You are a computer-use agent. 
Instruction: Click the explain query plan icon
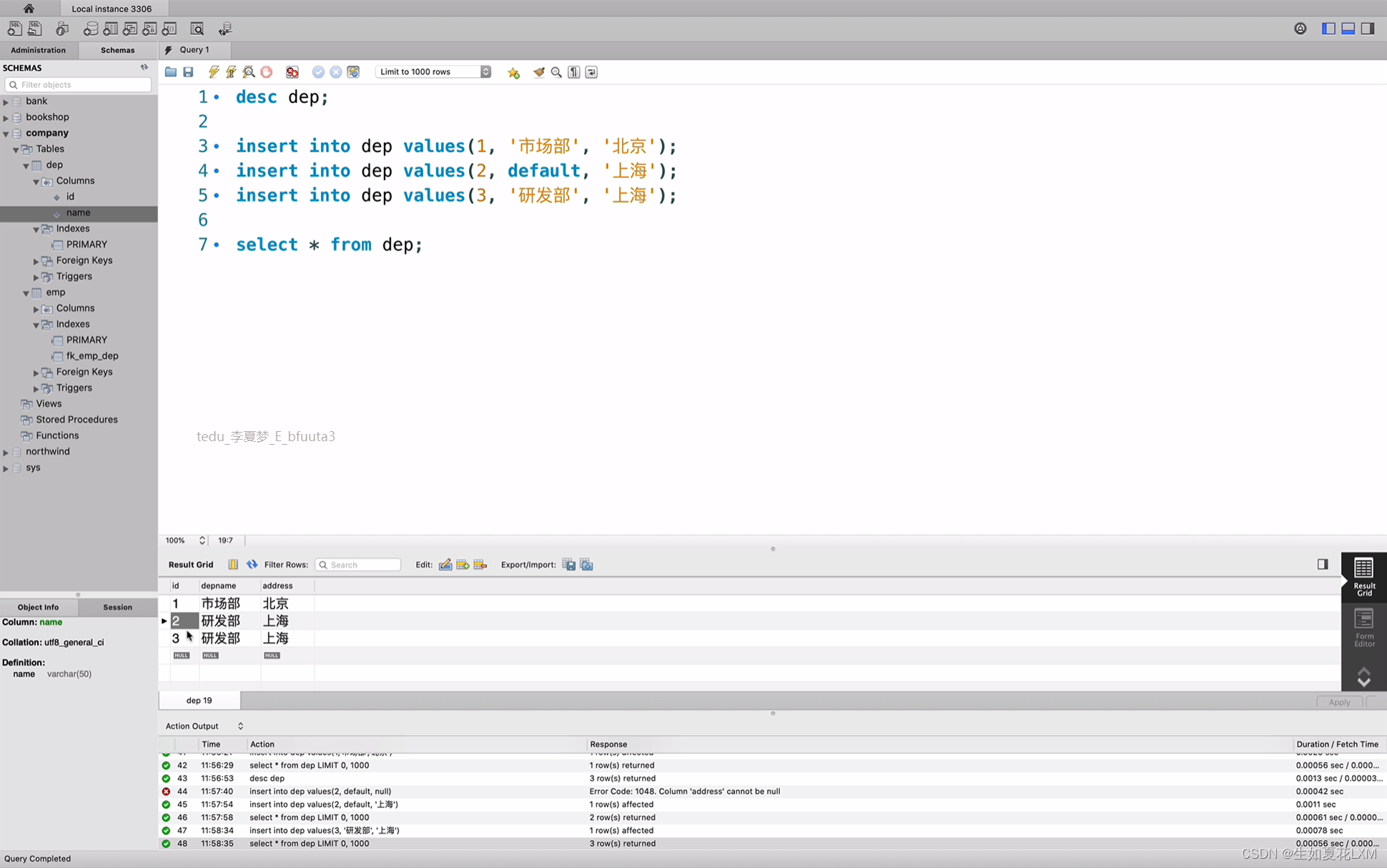249,72
